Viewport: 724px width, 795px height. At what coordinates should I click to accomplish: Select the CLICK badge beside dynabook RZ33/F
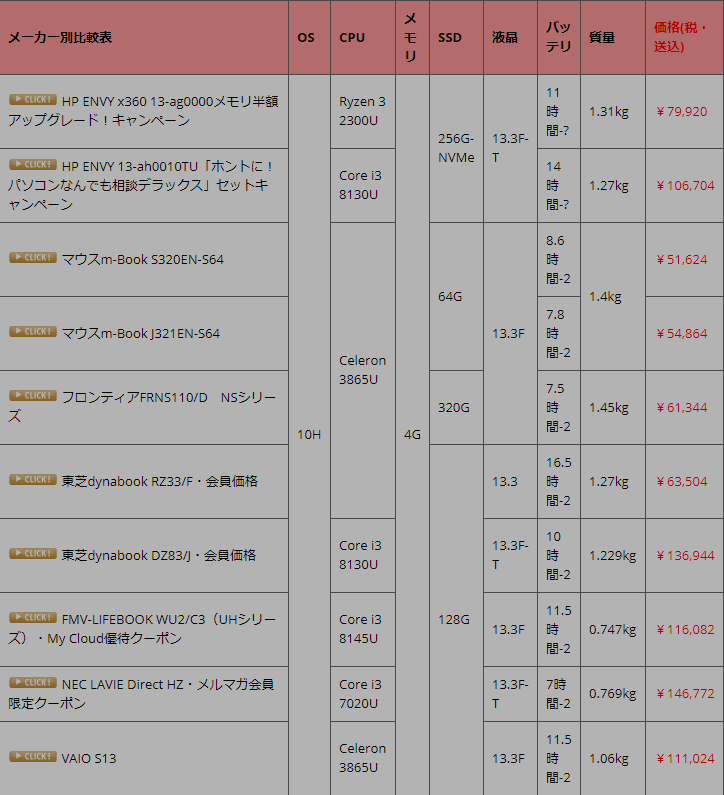pyautogui.click(x=33, y=480)
